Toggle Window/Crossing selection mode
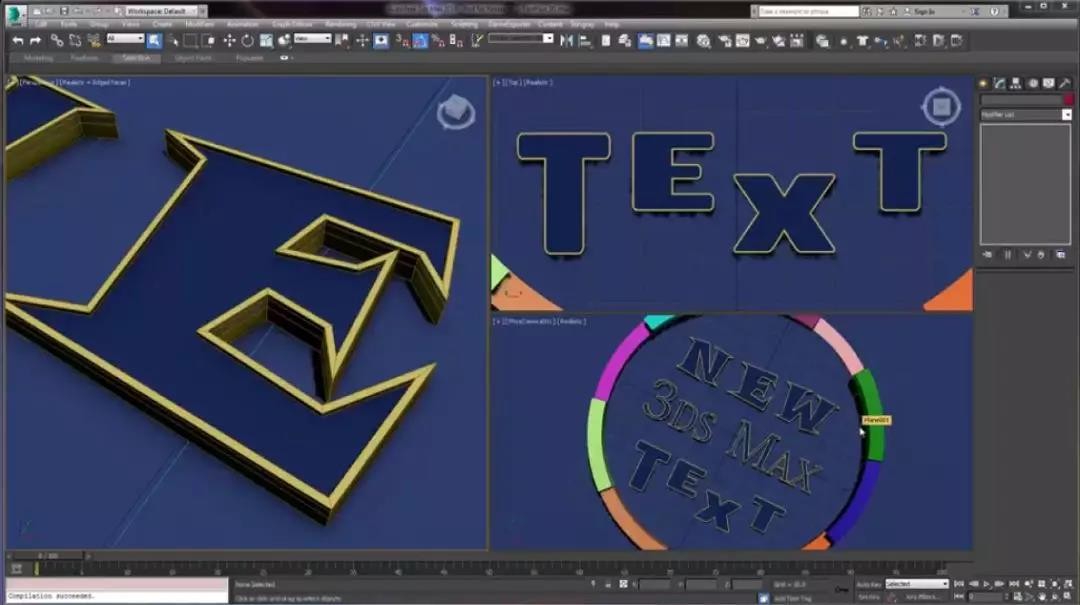 209,41
